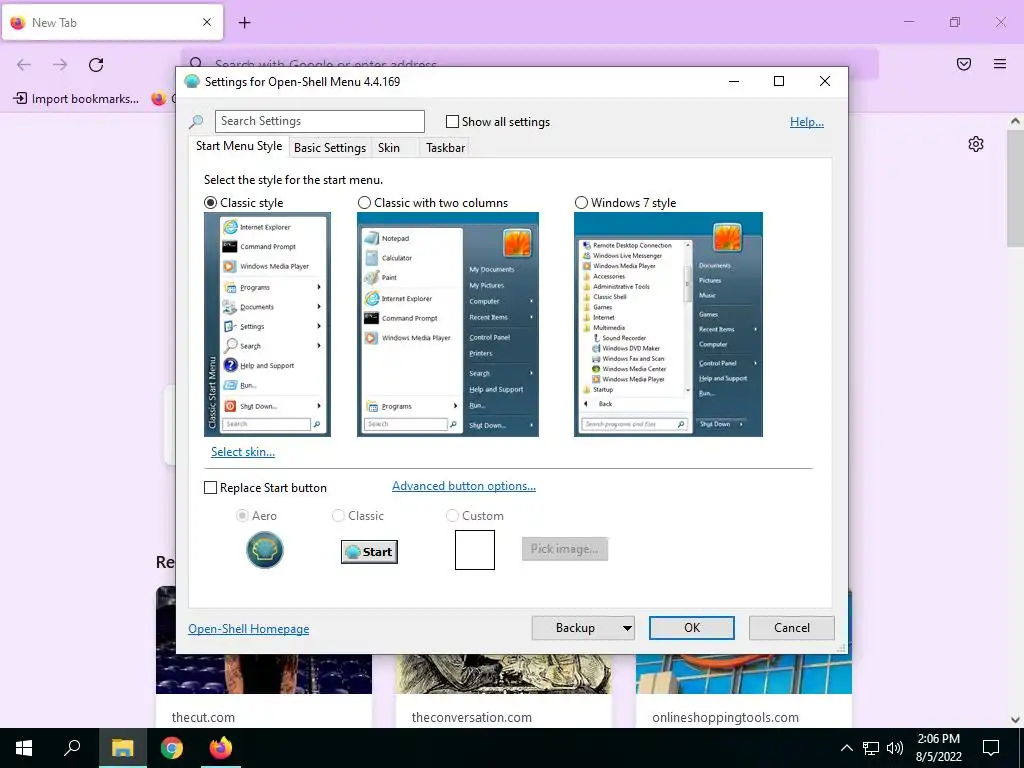
Task: Visit the Open-Shell Homepage link
Action: click(x=249, y=629)
